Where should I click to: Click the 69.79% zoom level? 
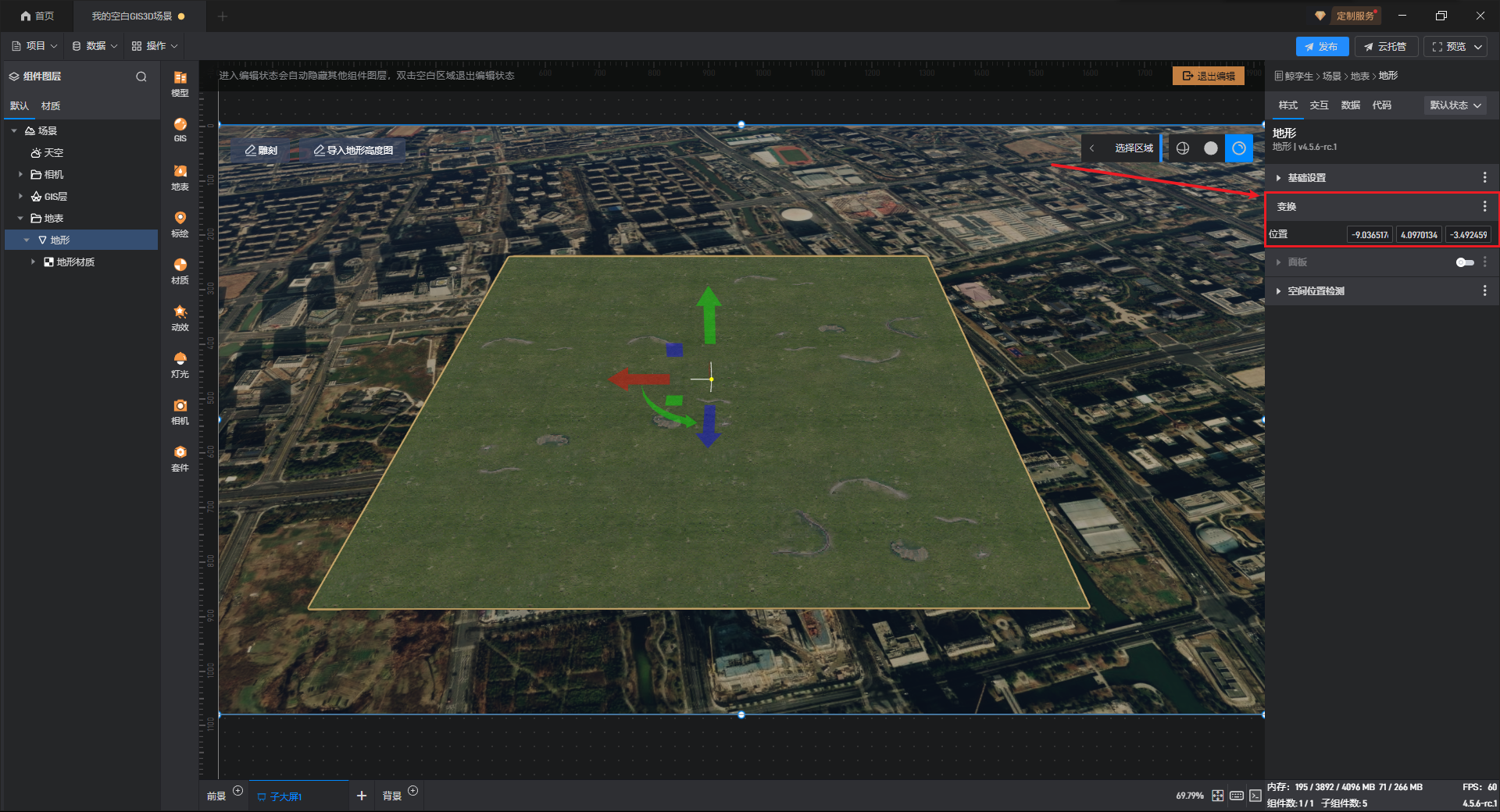pyautogui.click(x=1190, y=796)
